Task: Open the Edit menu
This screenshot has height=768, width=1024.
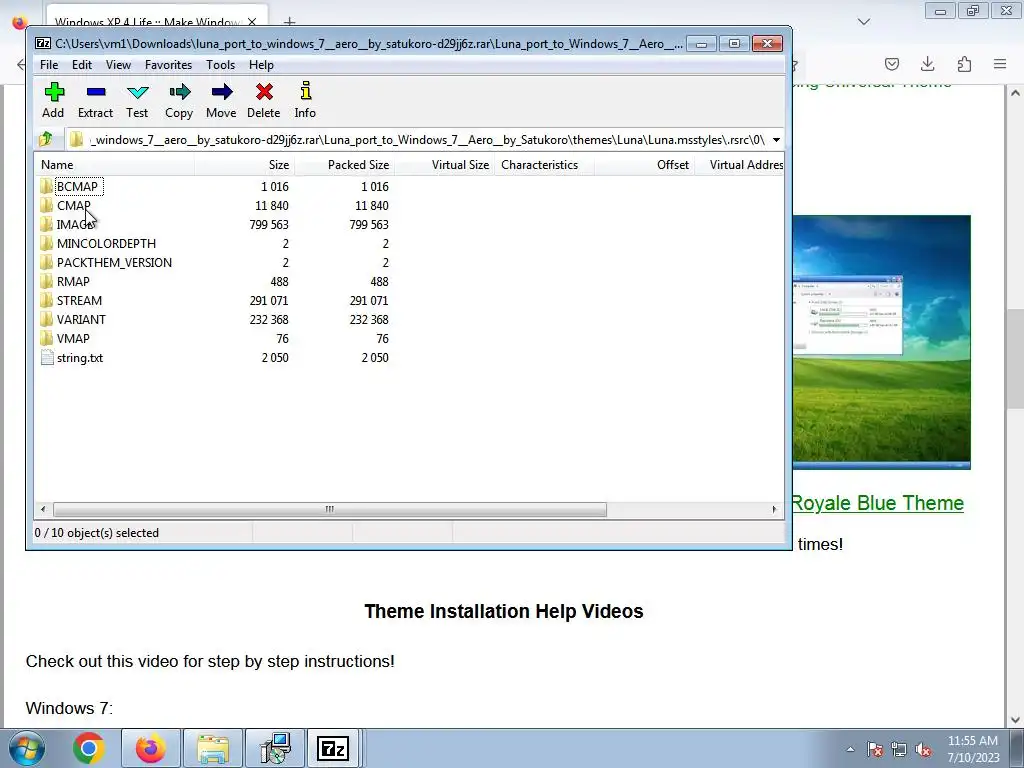Action: point(82,65)
